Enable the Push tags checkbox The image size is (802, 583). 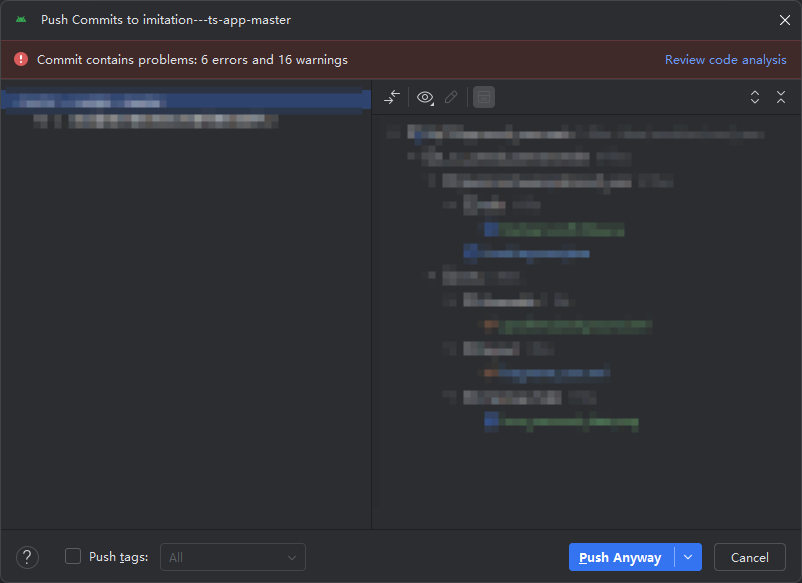(x=73, y=557)
